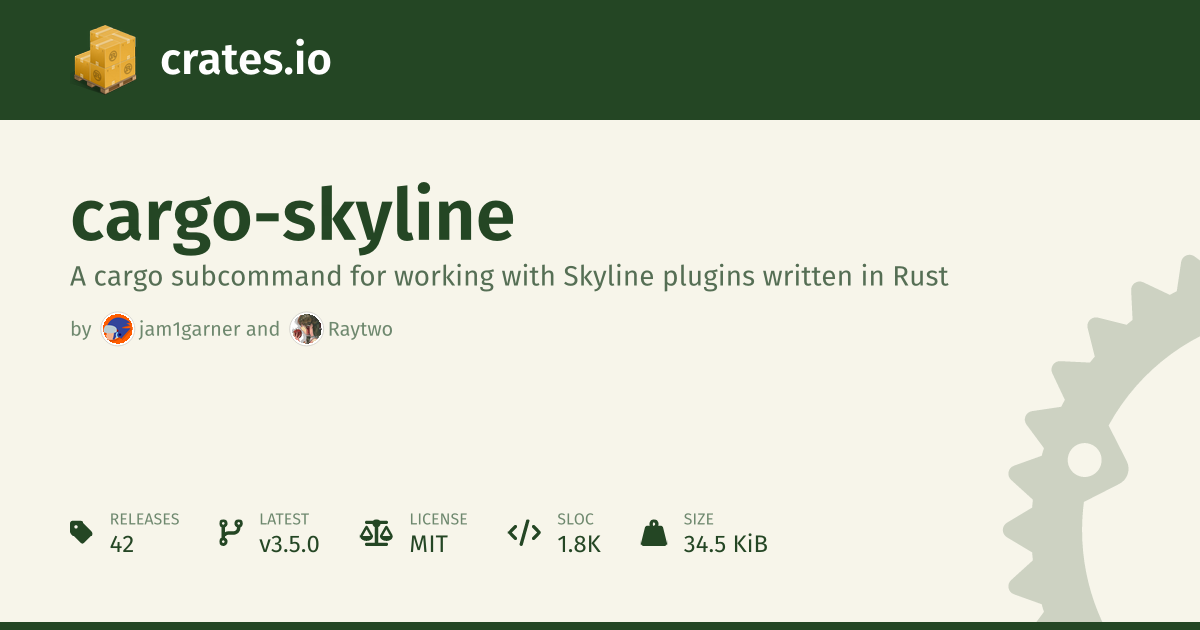Click the branch icon beside Latest

click(230, 532)
